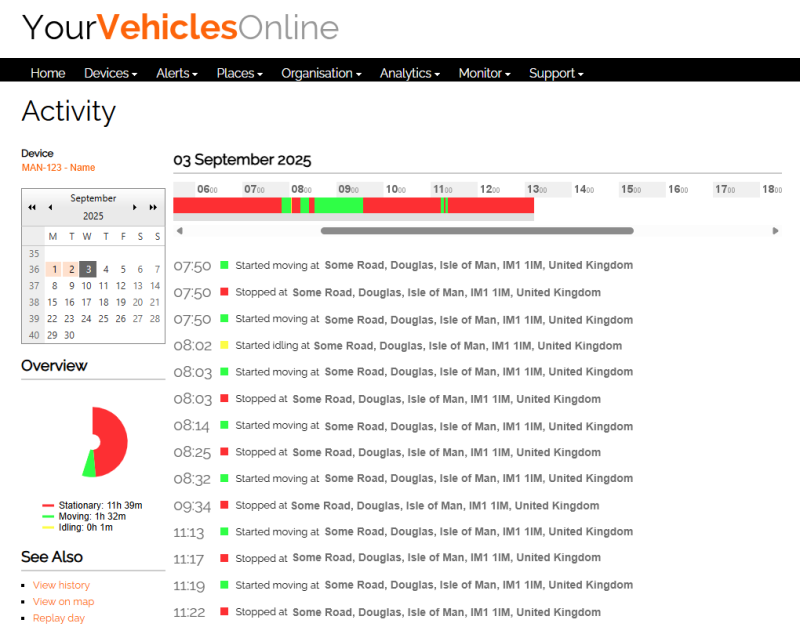
Task: Go to Home in navigation bar
Action: point(48,73)
